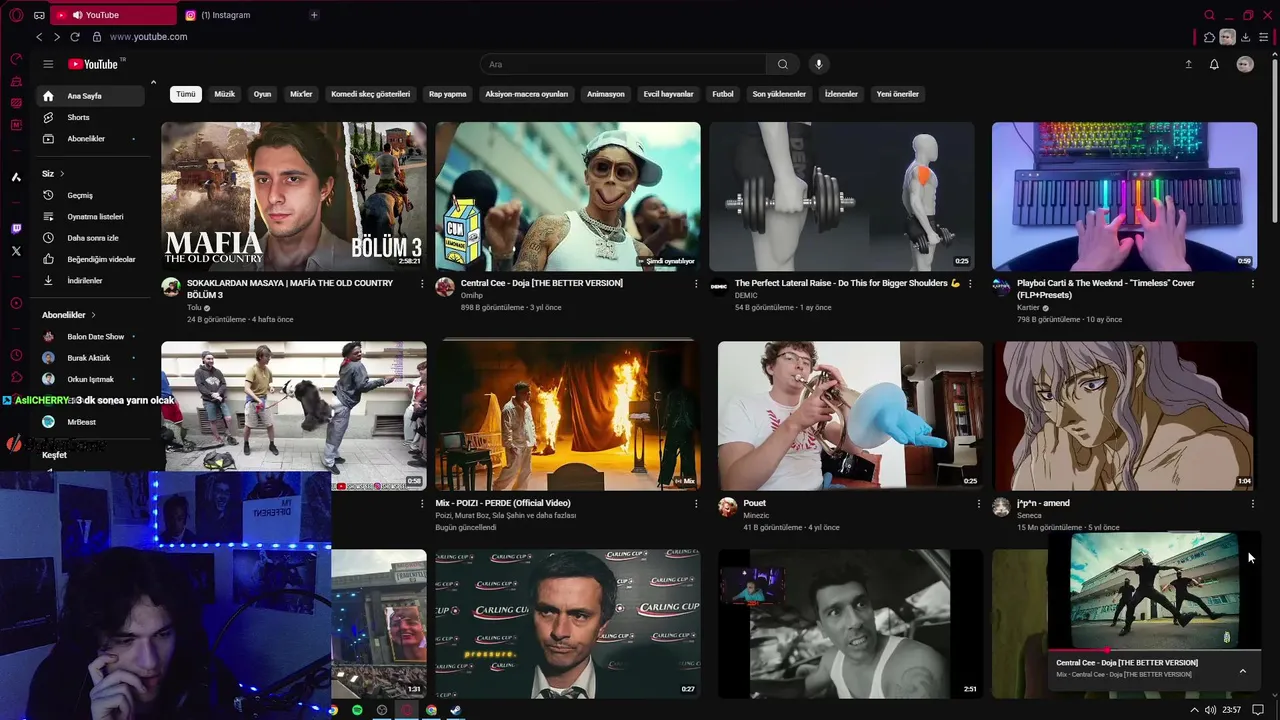Open Abonelikler in the sidebar
The image size is (1280, 720).
90,139
